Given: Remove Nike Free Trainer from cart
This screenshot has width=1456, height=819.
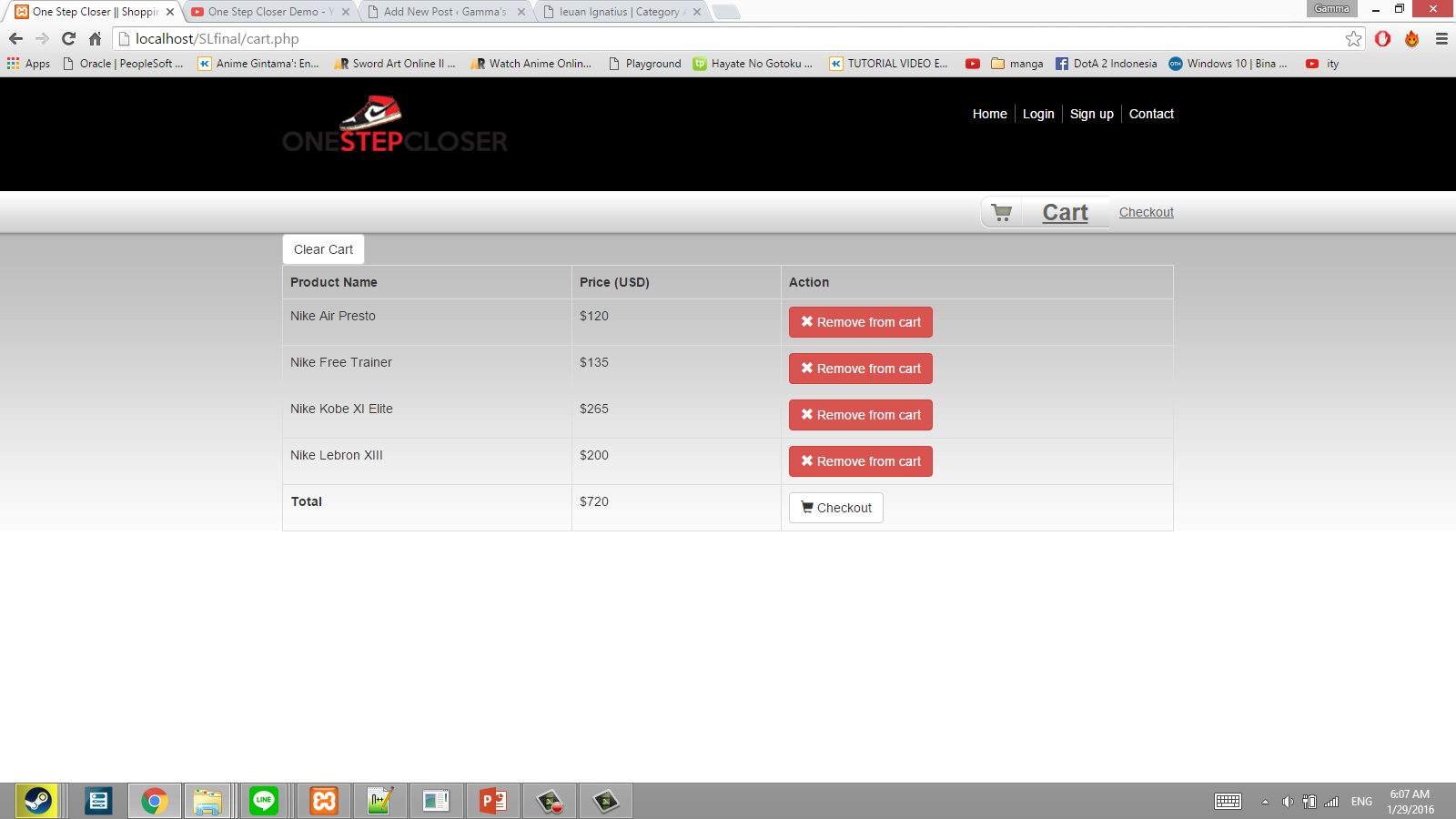Looking at the screenshot, I should [861, 369].
